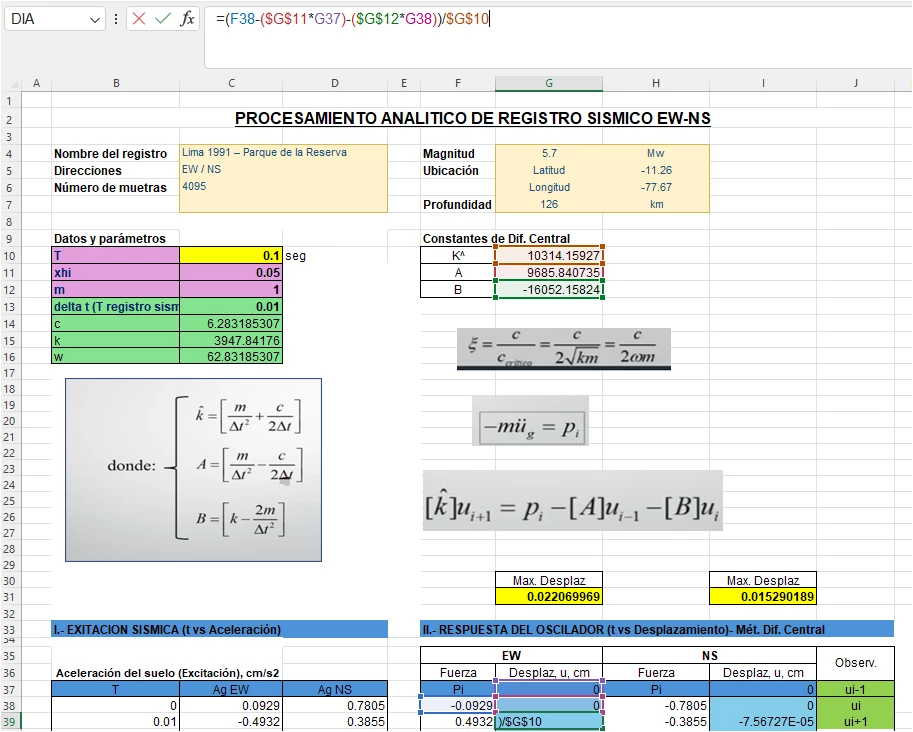Select column J header
913x732 pixels.
click(x=855, y=83)
